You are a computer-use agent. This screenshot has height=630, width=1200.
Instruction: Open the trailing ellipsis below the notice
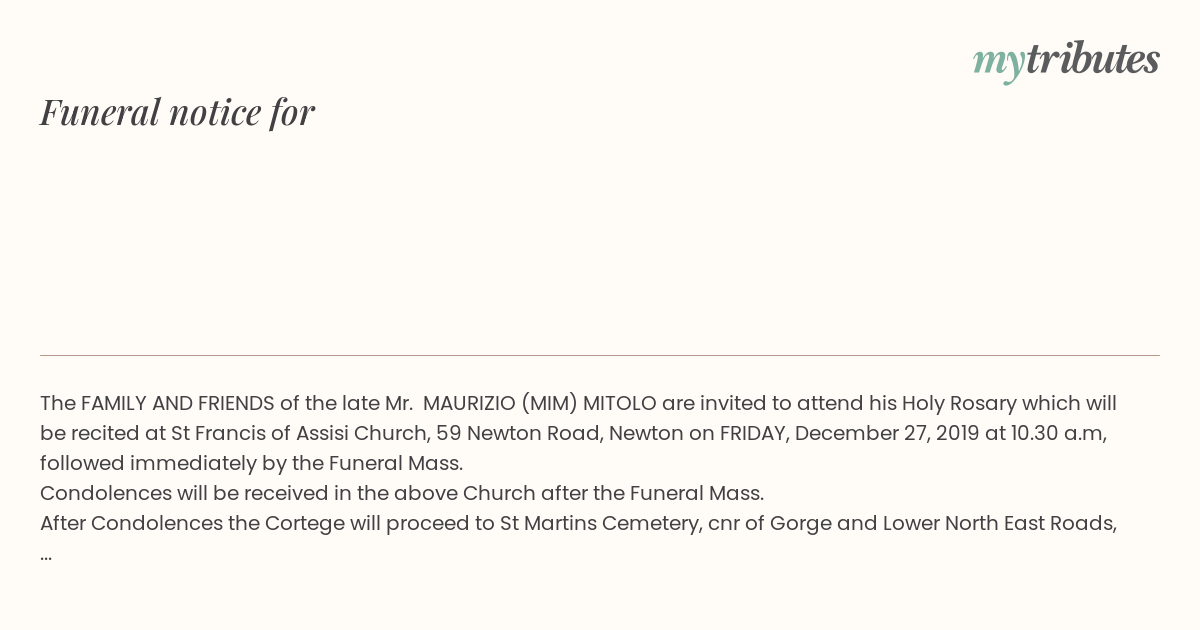pos(46,554)
